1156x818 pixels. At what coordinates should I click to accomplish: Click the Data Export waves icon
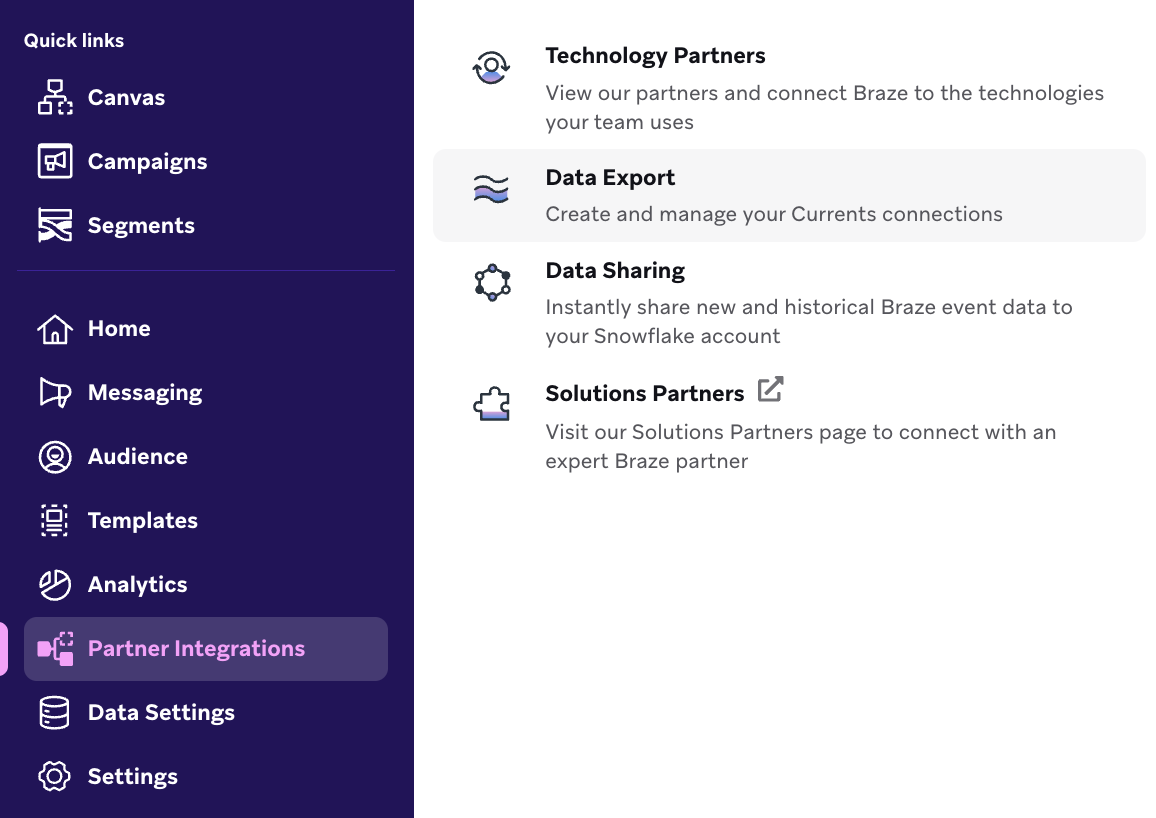point(491,189)
